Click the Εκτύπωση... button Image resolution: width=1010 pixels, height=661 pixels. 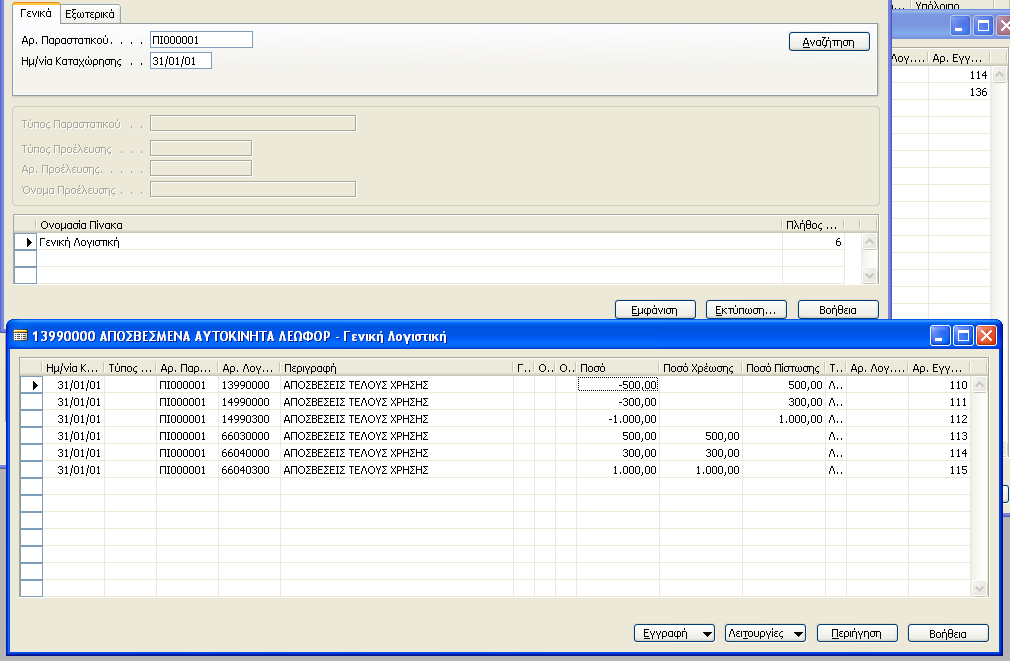tap(746, 310)
